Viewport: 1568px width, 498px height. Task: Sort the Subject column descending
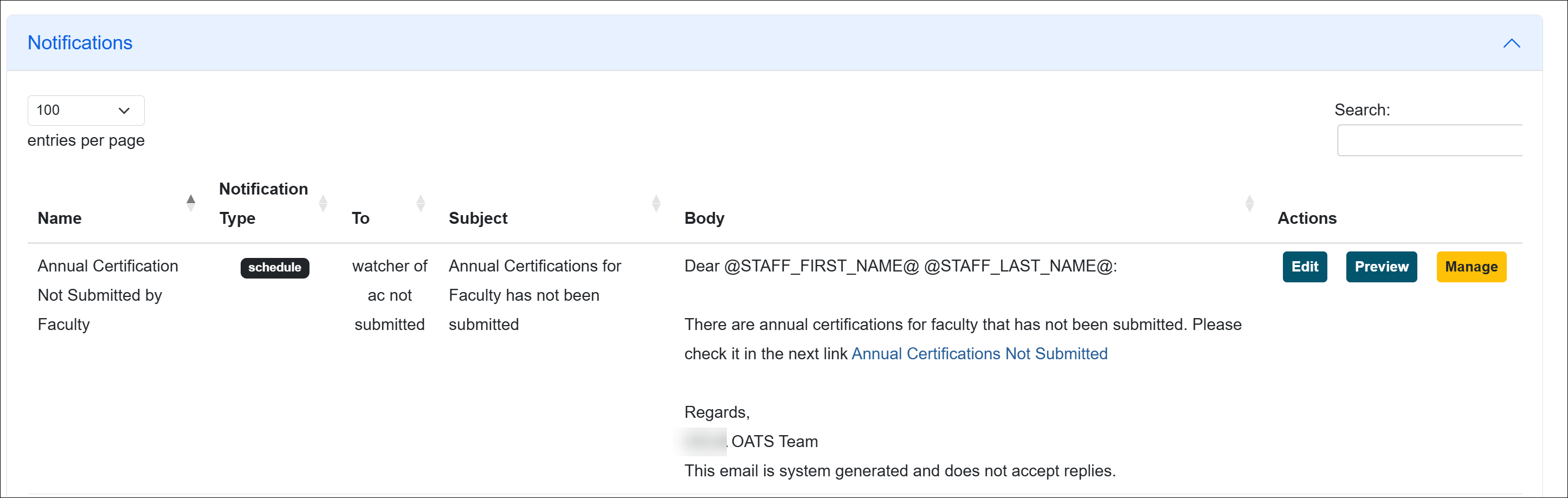tap(656, 208)
